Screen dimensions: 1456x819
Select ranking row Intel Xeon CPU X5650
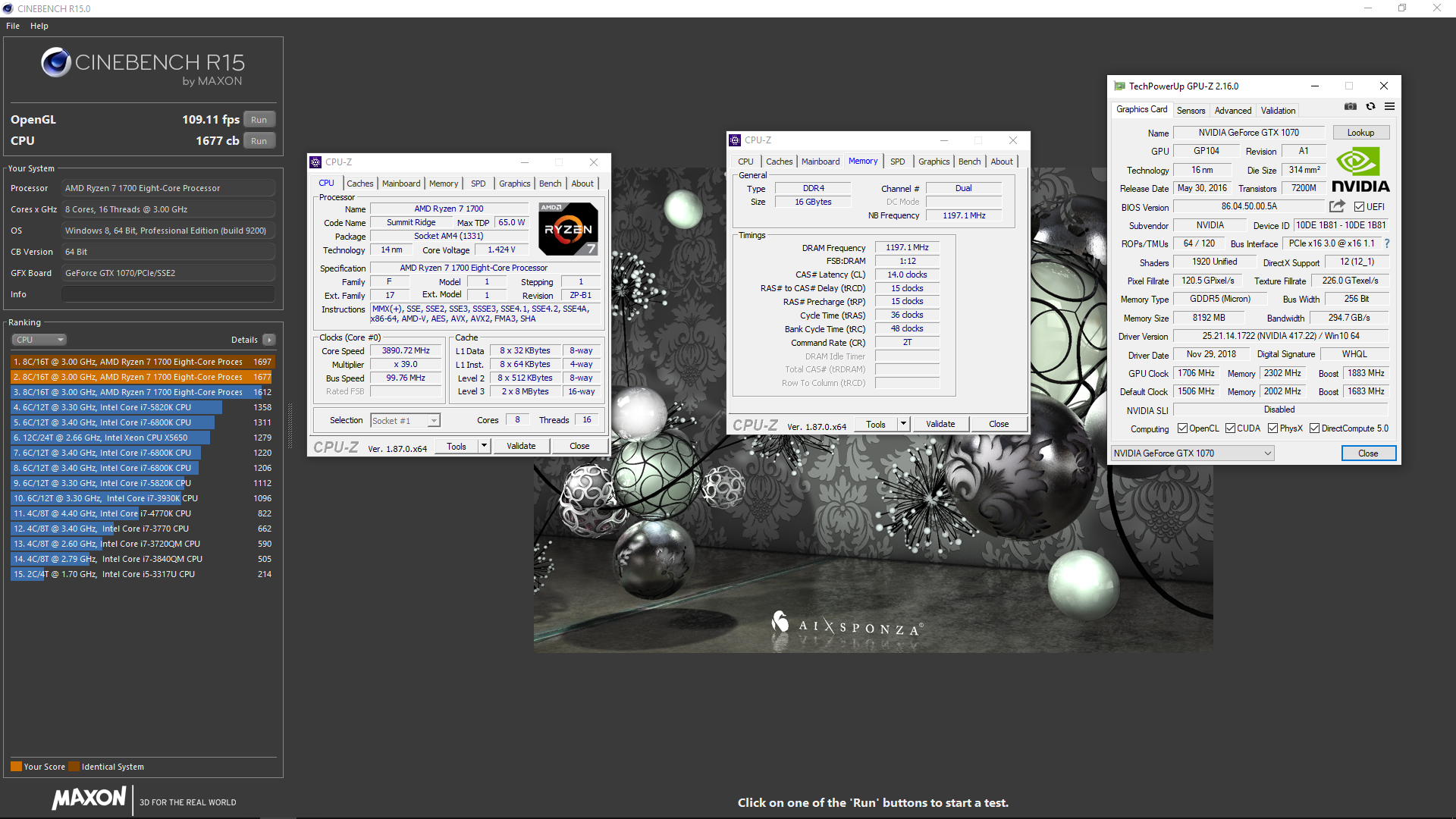point(143,438)
